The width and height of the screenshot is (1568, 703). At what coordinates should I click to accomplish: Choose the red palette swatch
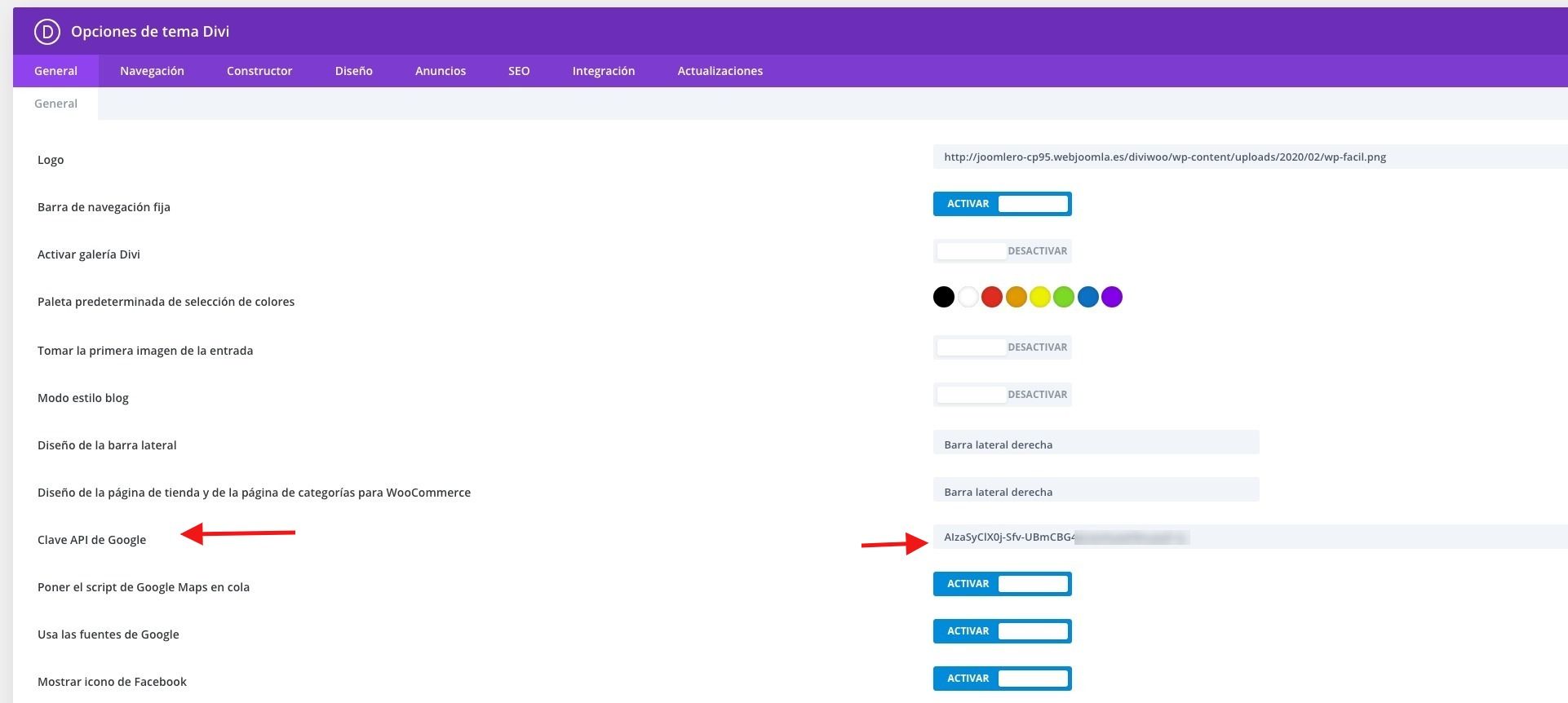click(x=992, y=297)
